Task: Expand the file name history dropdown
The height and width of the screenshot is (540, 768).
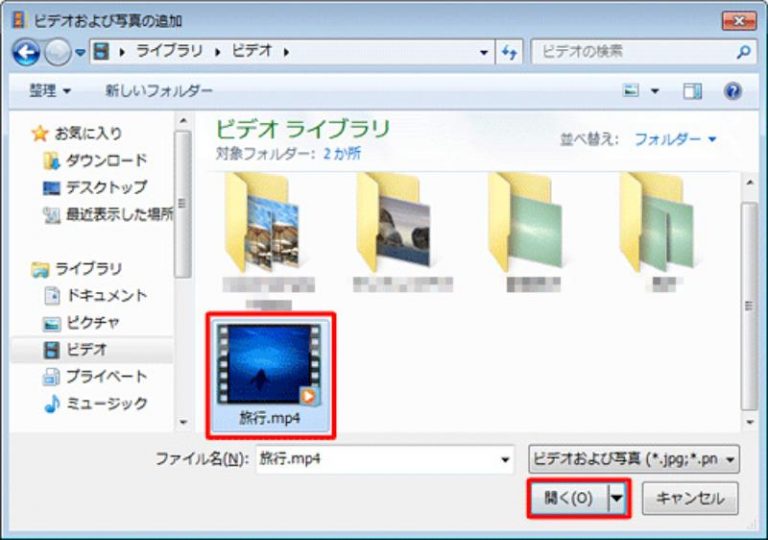Action: coord(504,459)
